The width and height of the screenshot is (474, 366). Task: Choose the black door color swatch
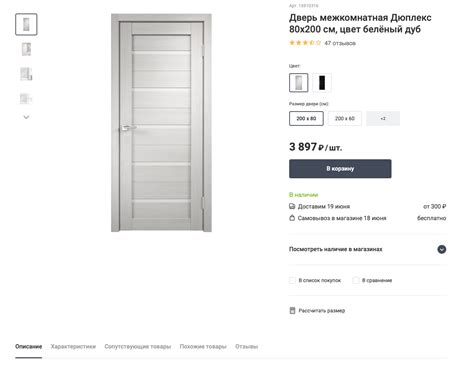point(322,83)
